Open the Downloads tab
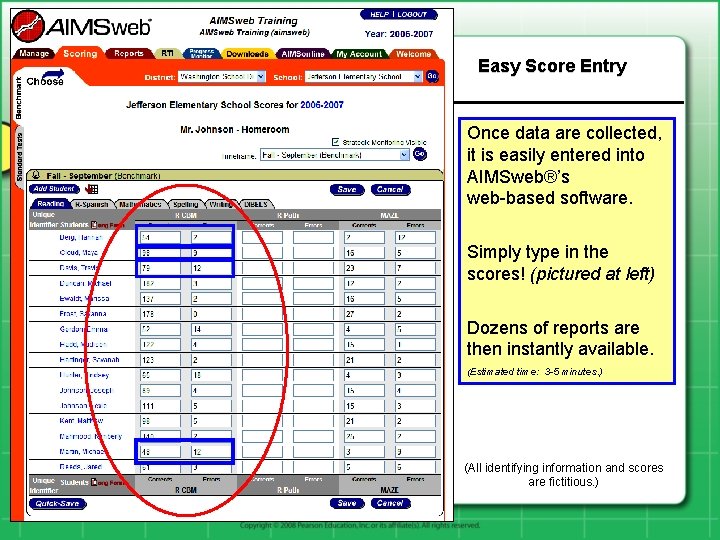Viewport: 720px width, 540px height. [247, 54]
